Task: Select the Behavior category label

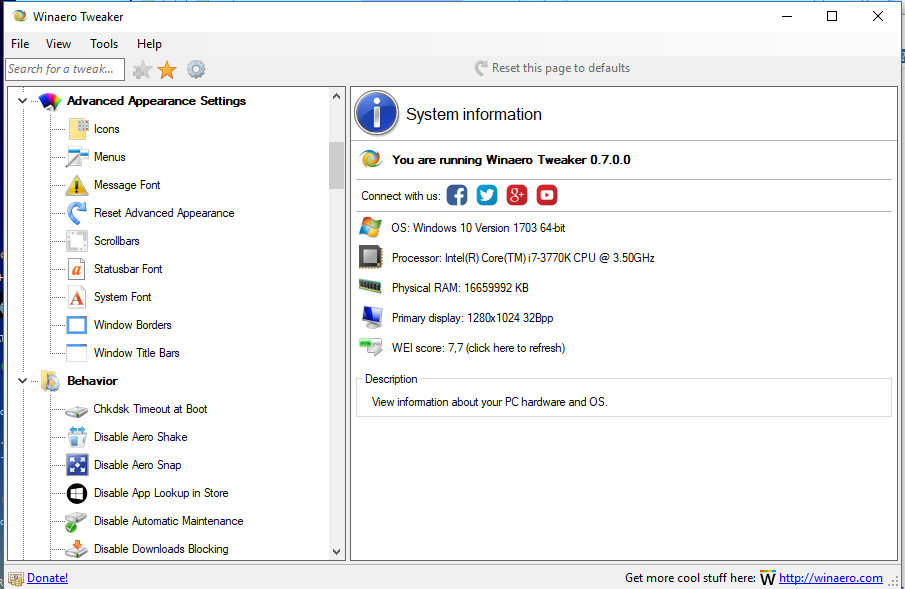Action: [x=92, y=381]
